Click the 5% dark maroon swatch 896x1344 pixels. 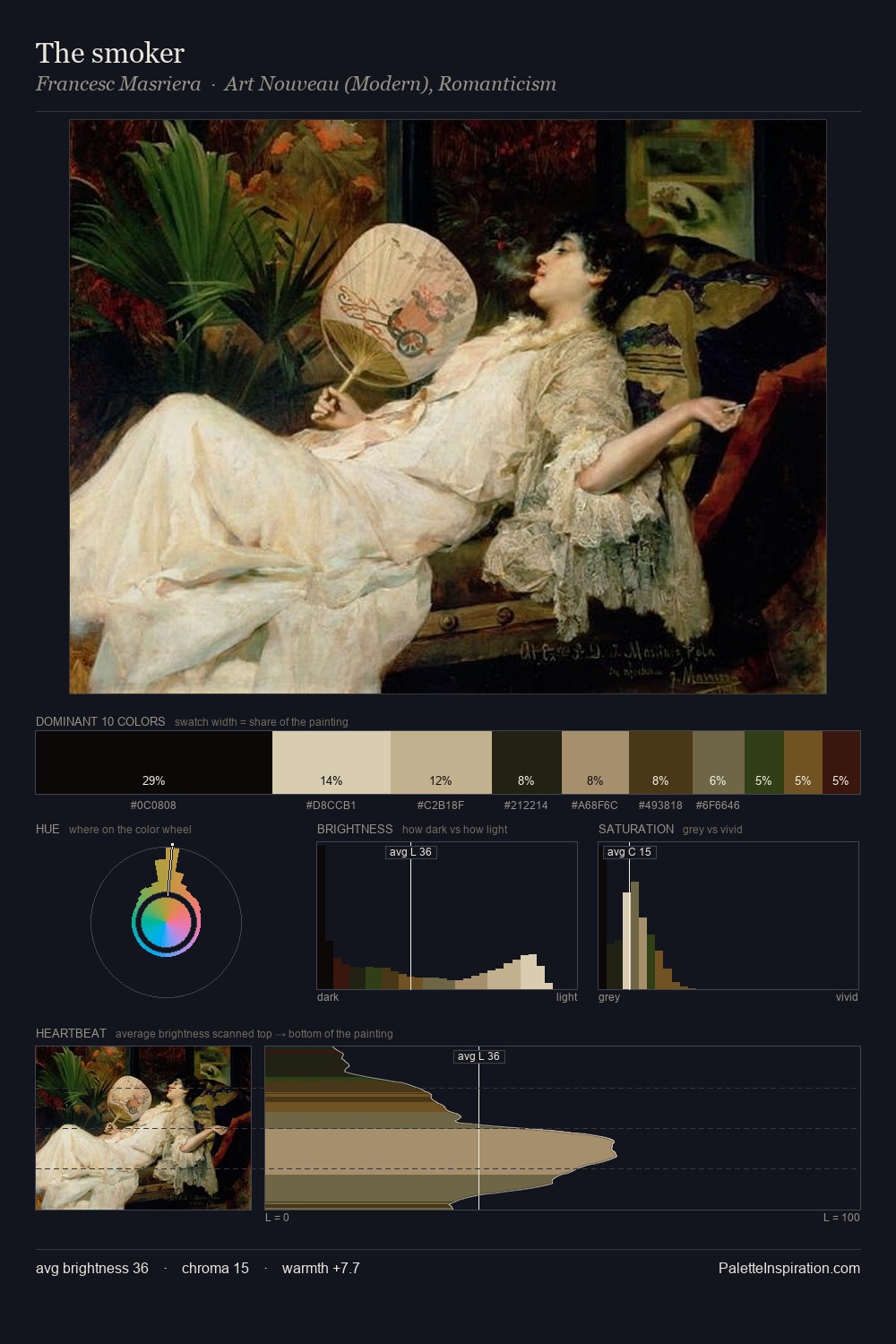(840, 762)
